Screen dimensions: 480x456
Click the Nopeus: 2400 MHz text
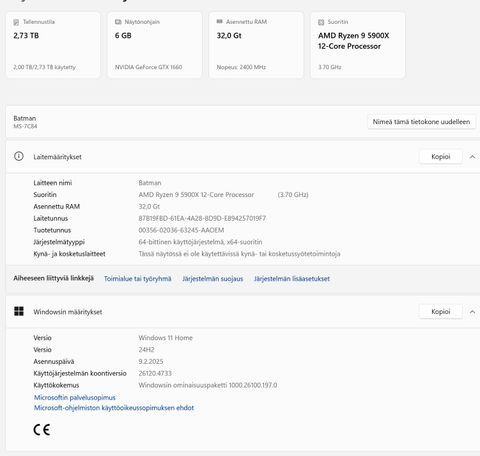pyautogui.click(x=241, y=67)
